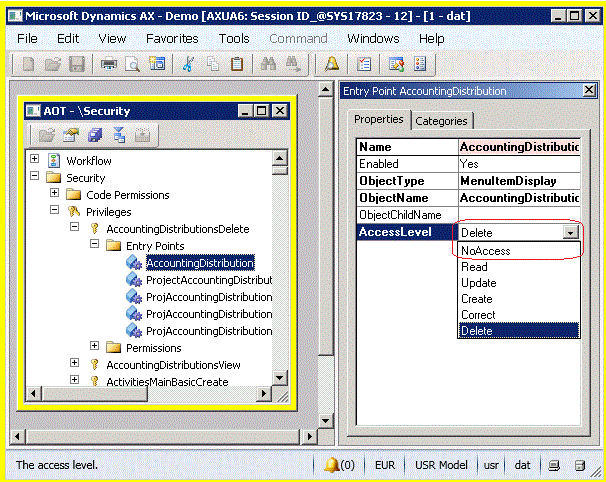
Task: Click the ObjectType value MenuItemDisplay
Action: [x=519, y=181]
